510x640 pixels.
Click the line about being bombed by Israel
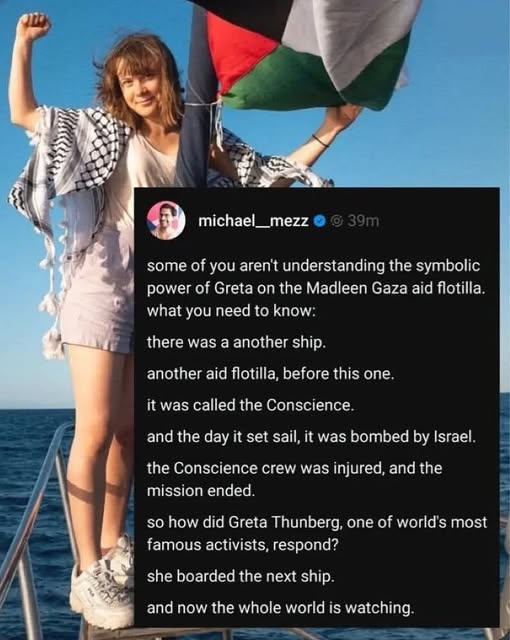pos(311,437)
